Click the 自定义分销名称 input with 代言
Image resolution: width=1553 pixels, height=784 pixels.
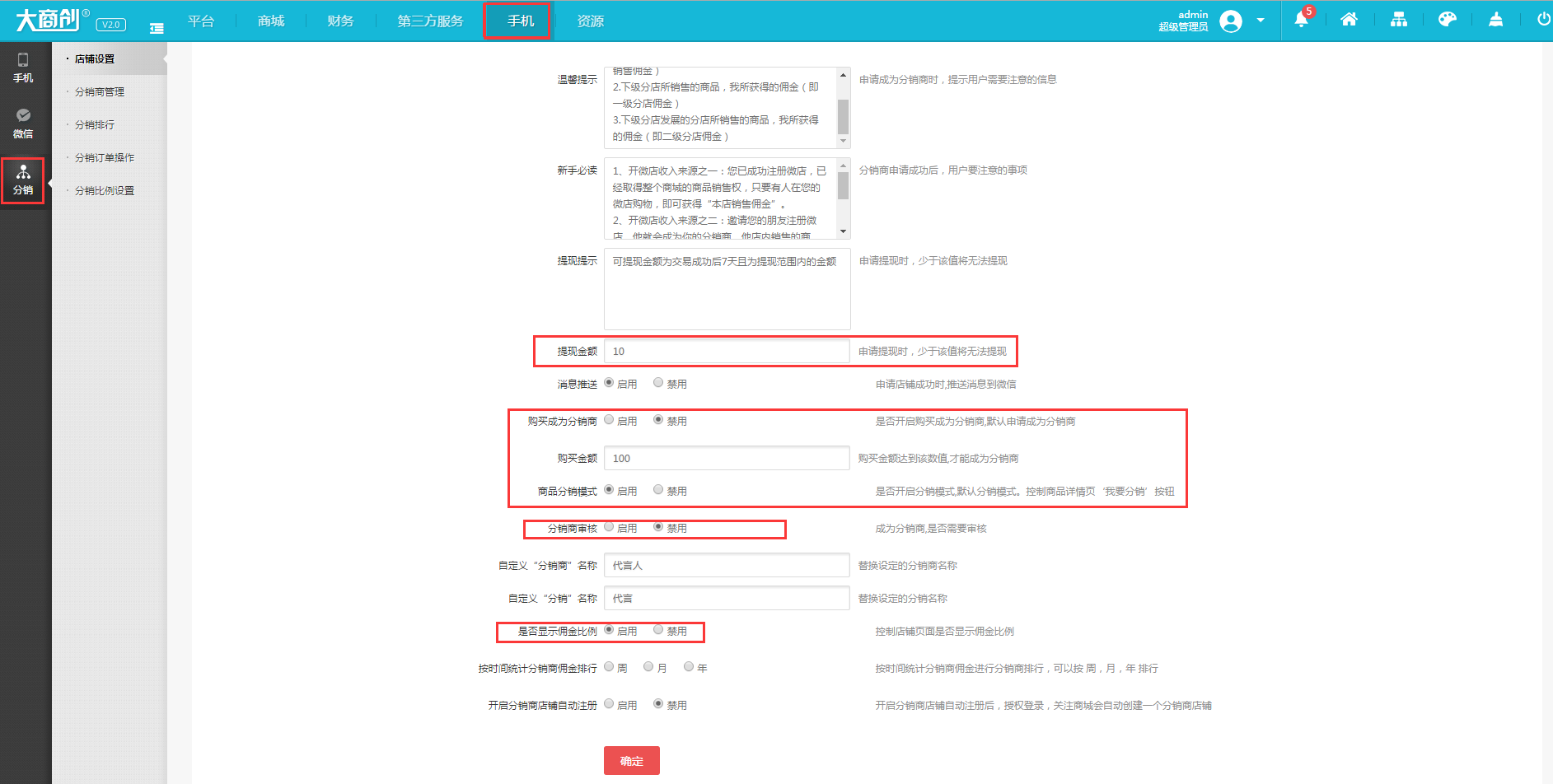727,598
